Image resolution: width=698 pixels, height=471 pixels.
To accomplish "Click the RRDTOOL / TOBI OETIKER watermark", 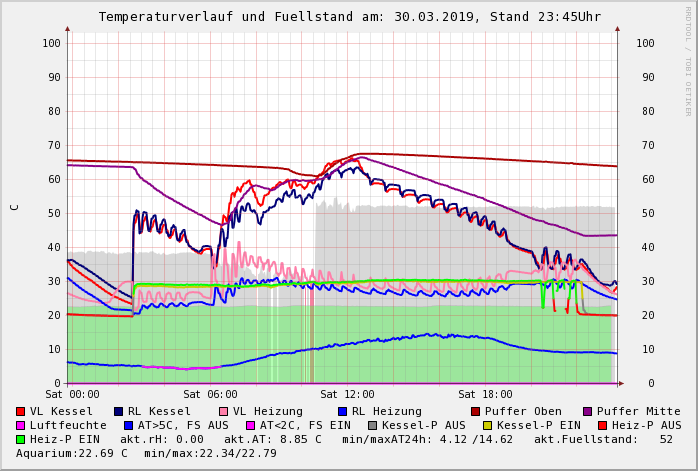I will point(687,60).
